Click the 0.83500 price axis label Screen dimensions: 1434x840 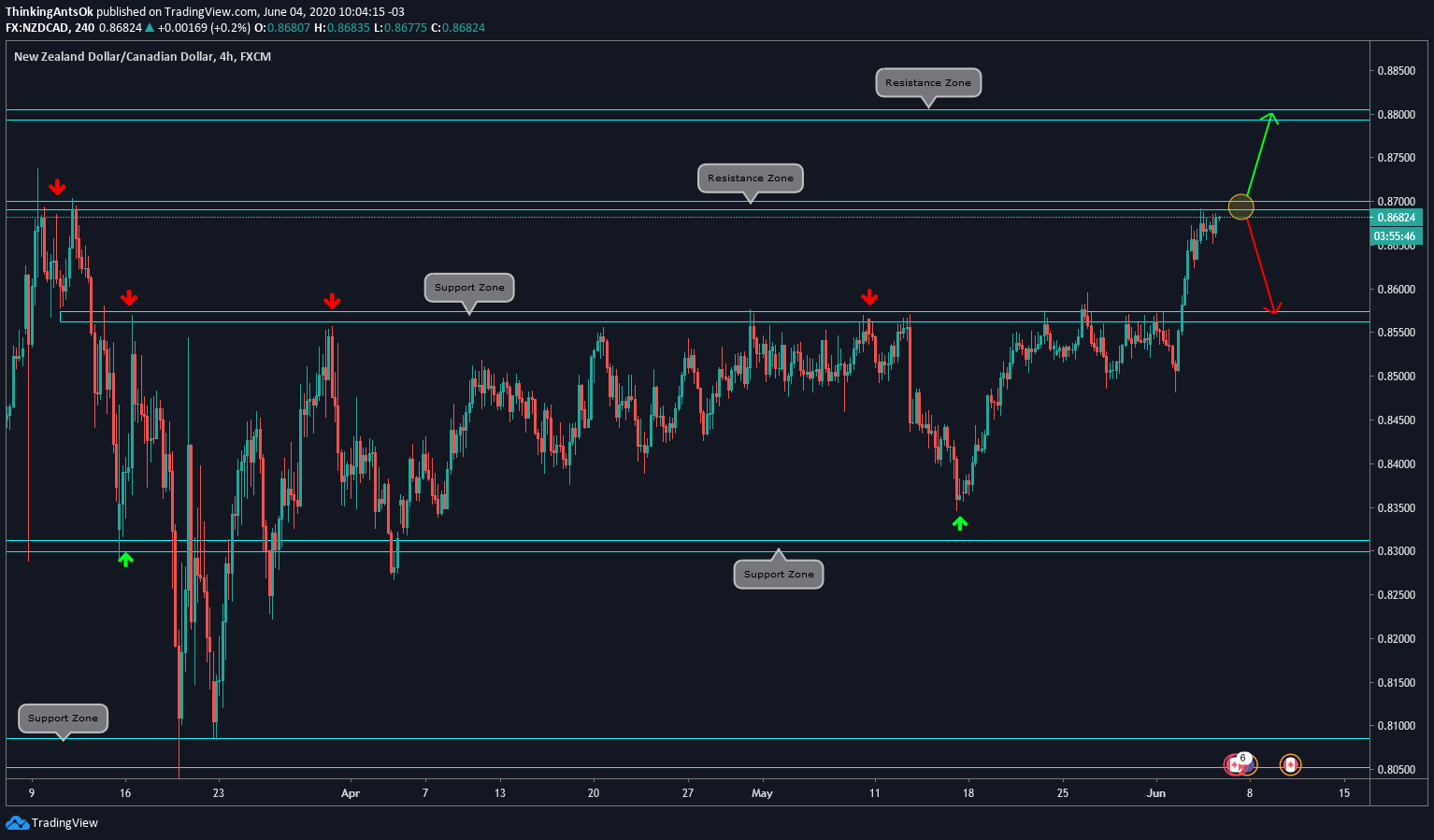pos(1396,508)
